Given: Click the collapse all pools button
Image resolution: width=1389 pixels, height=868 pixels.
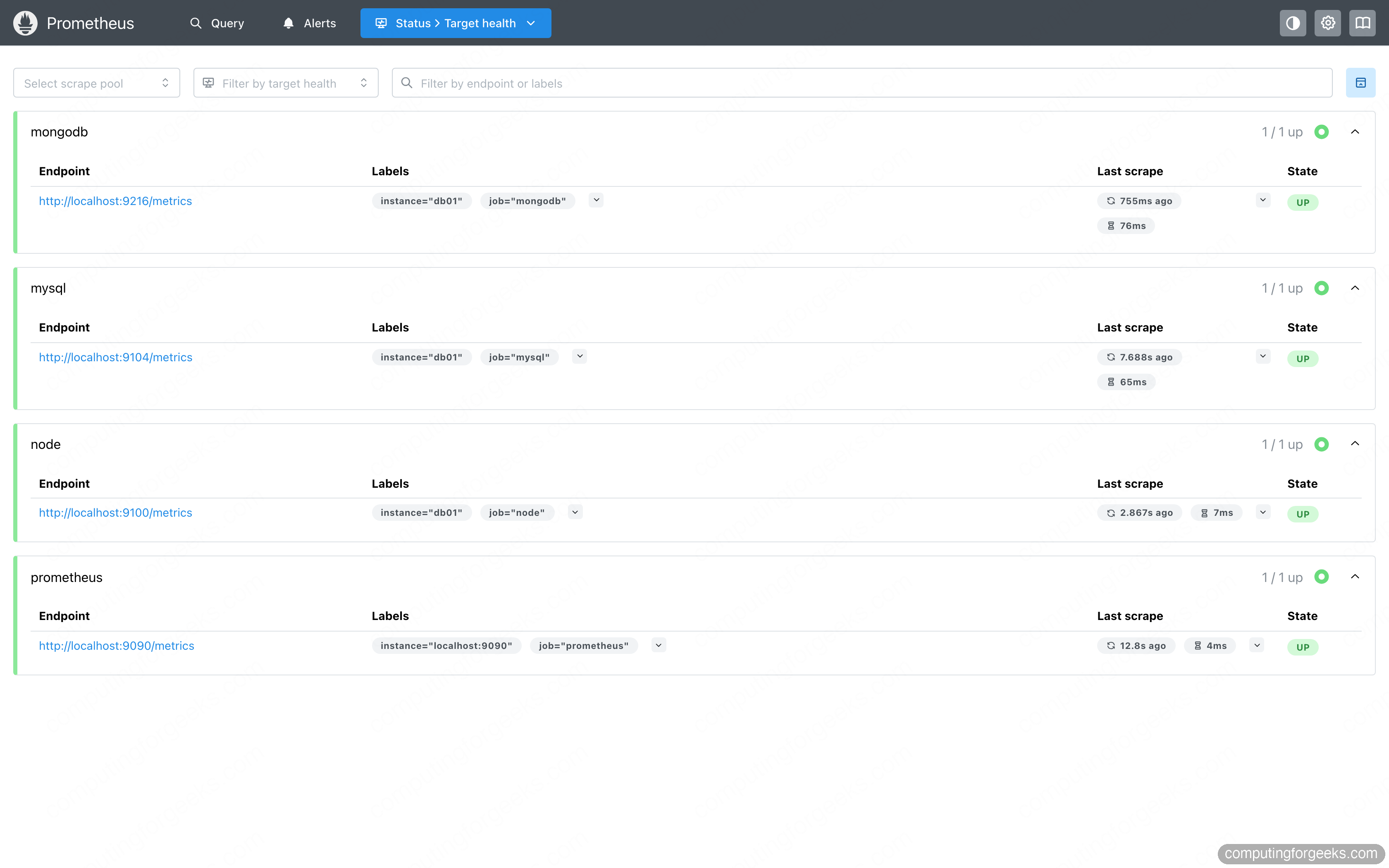Looking at the screenshot, I should (1360, 83).
